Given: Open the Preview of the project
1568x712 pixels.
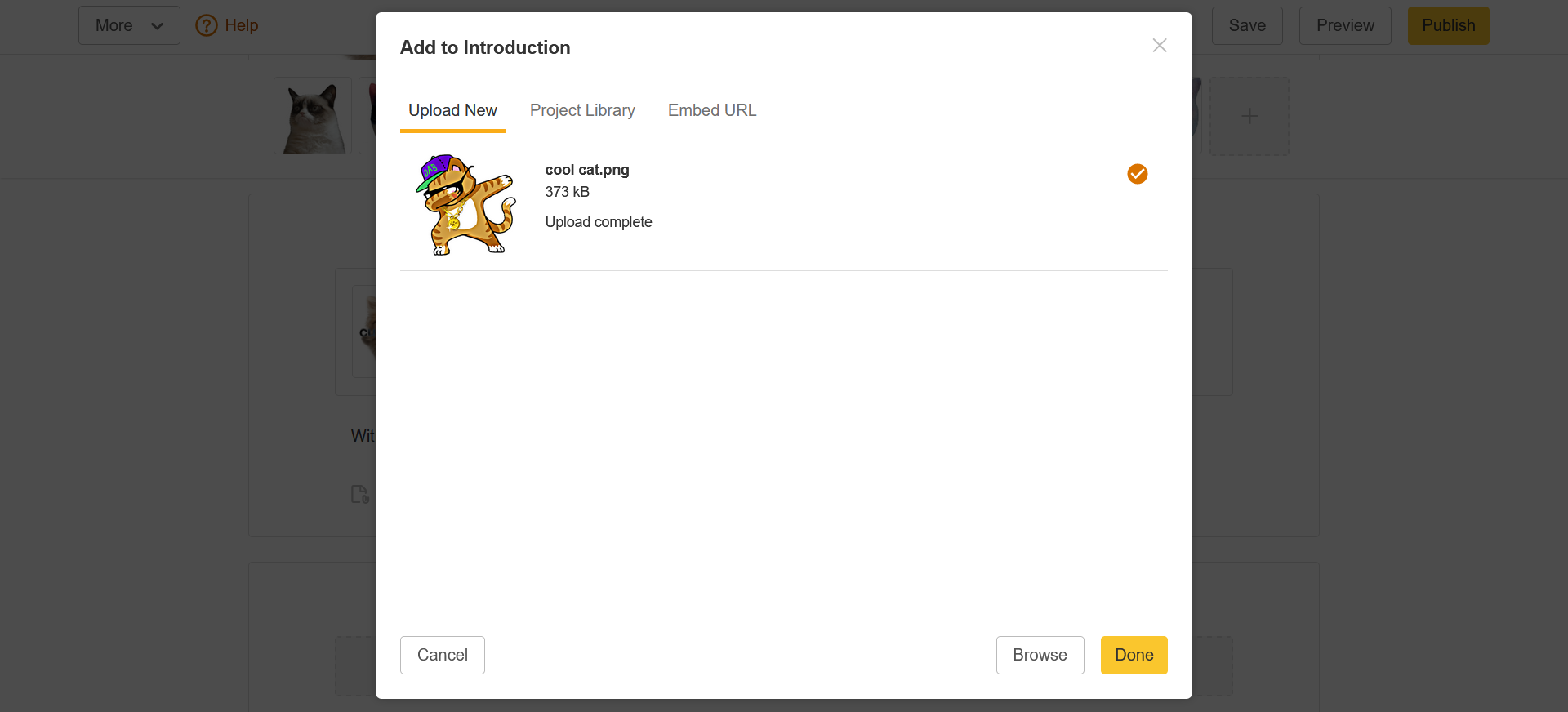Looking at the screenshot, I should point(1345,25).
